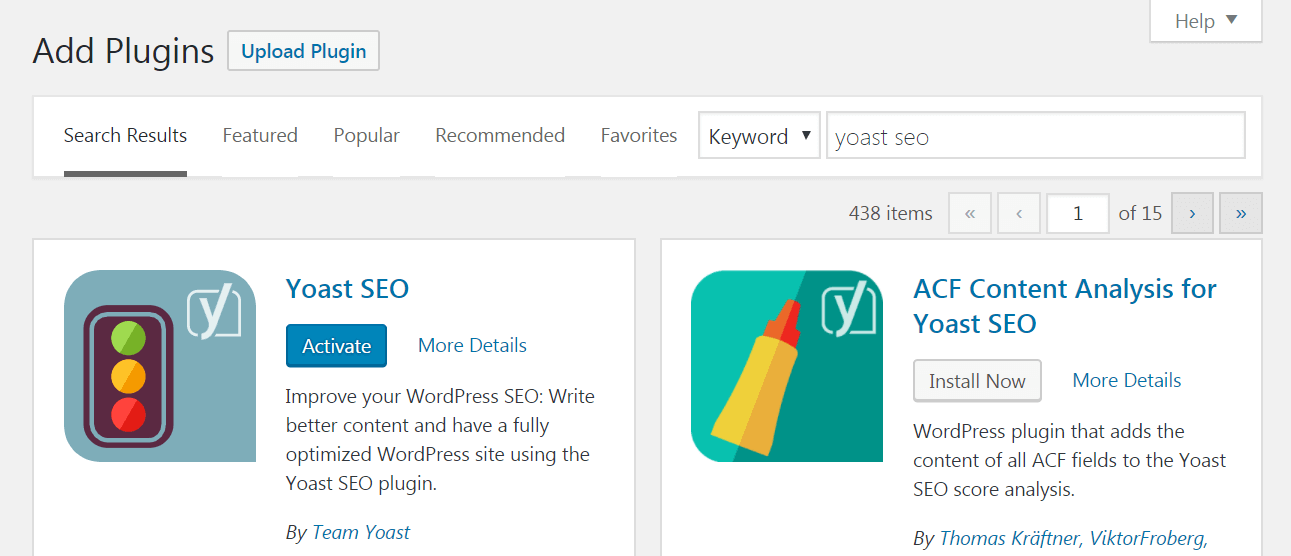The width and height of the screenshot is (1291, 556).
Task: Switch to the Popular tab
Action: tap(366, 136)
